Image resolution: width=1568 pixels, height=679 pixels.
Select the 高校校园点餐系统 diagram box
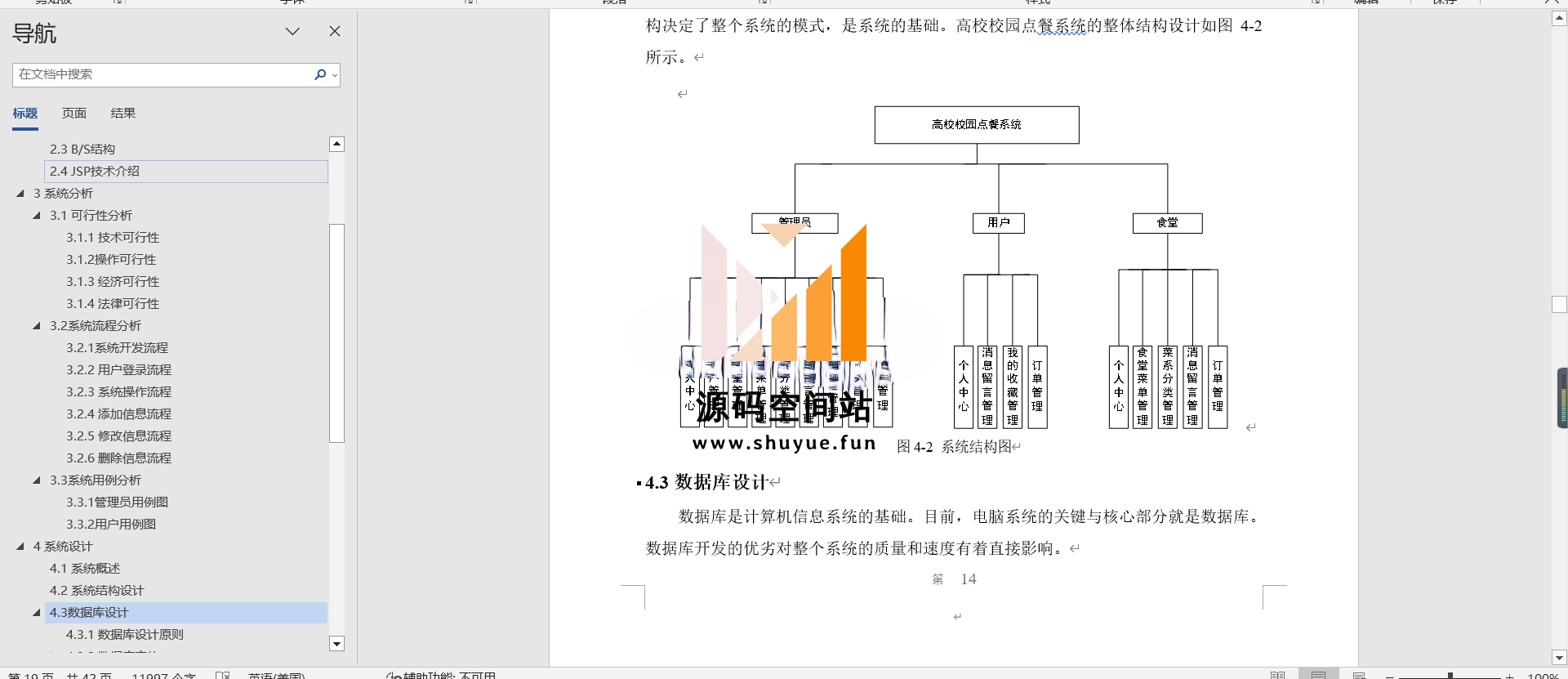[x=977, y=125]
